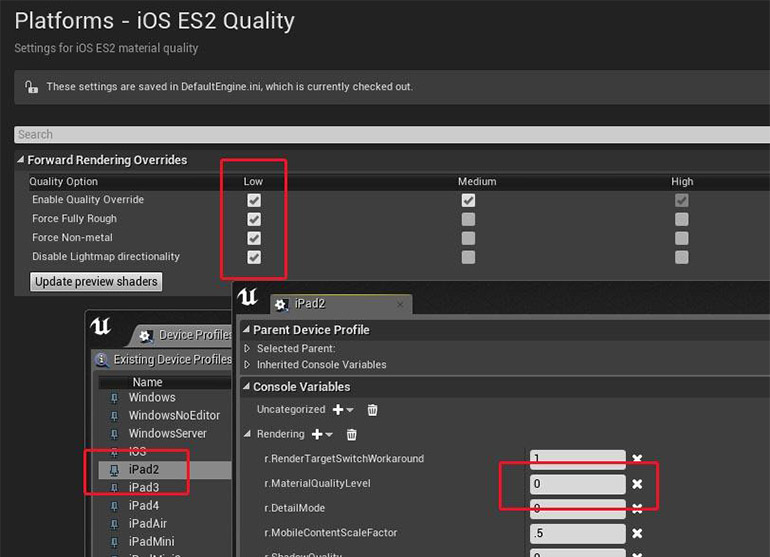This screenshot has width=770, height=557.
Task: Click r.MaterialQualityLevel value field
Action: pos(578,484)
